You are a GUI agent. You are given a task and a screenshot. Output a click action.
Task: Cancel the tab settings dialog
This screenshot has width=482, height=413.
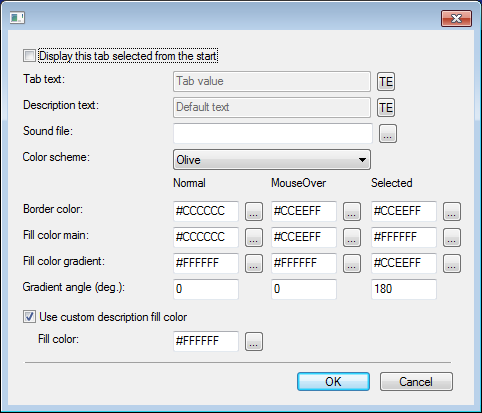[416, 382]
